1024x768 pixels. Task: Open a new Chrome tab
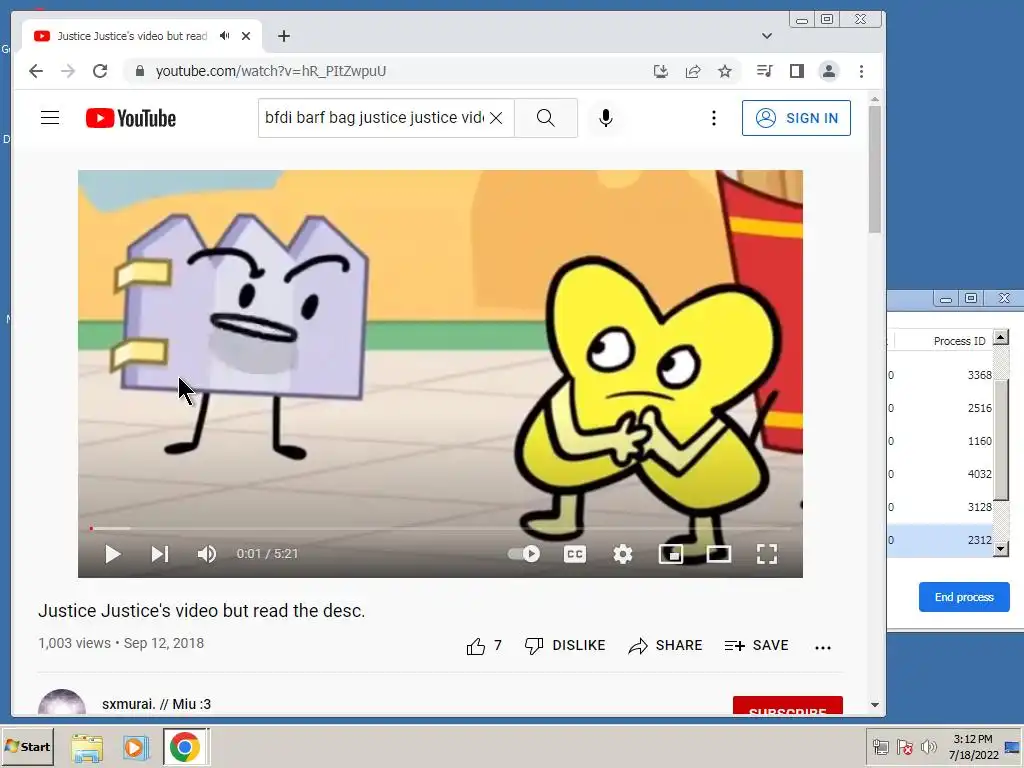click(283, 36)
